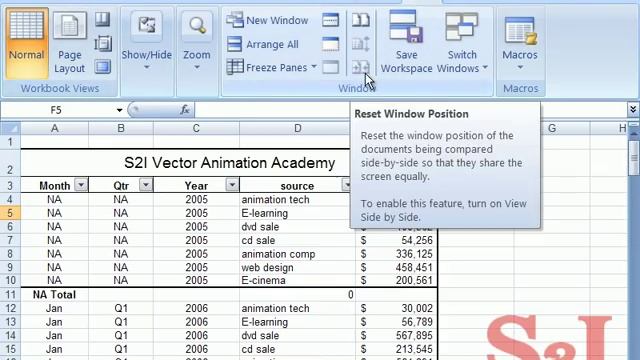Click the vertical scrollbar thumb
Image resolution: width=640 pixels, height=360 pixels.
[x=633, y=157]
